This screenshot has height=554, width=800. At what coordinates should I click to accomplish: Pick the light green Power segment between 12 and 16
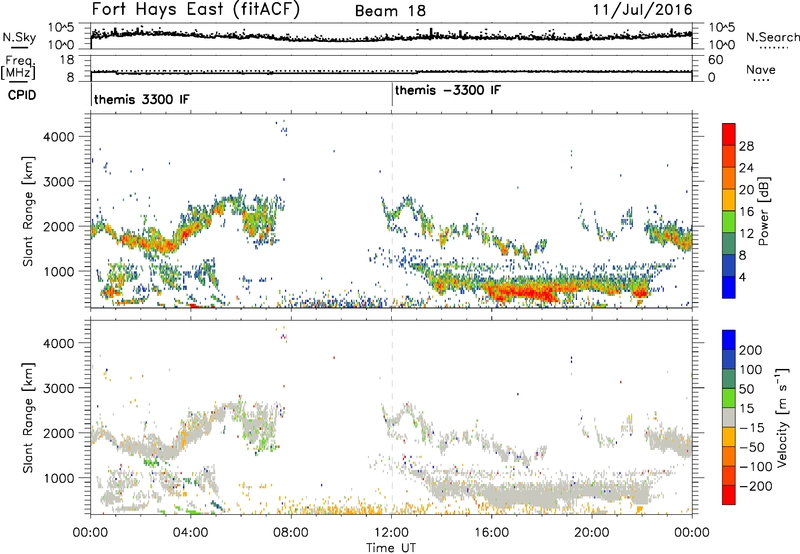click(x=729, y=221)
